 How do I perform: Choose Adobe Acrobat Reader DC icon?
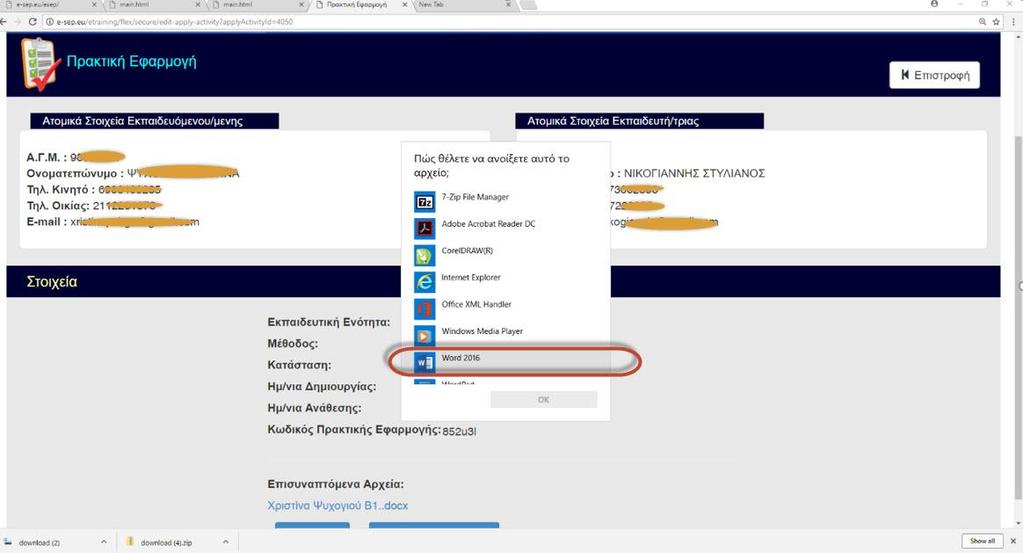pyautogui.click(x=425, y=228)
